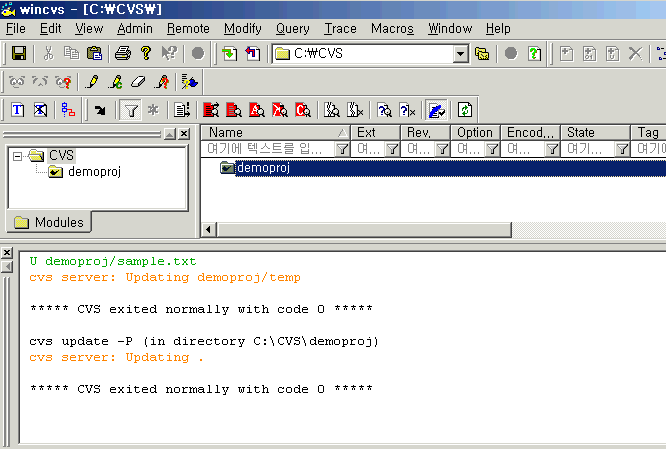Click the file list horizontal scrollbar left arrow

click(x=209, y=230)
